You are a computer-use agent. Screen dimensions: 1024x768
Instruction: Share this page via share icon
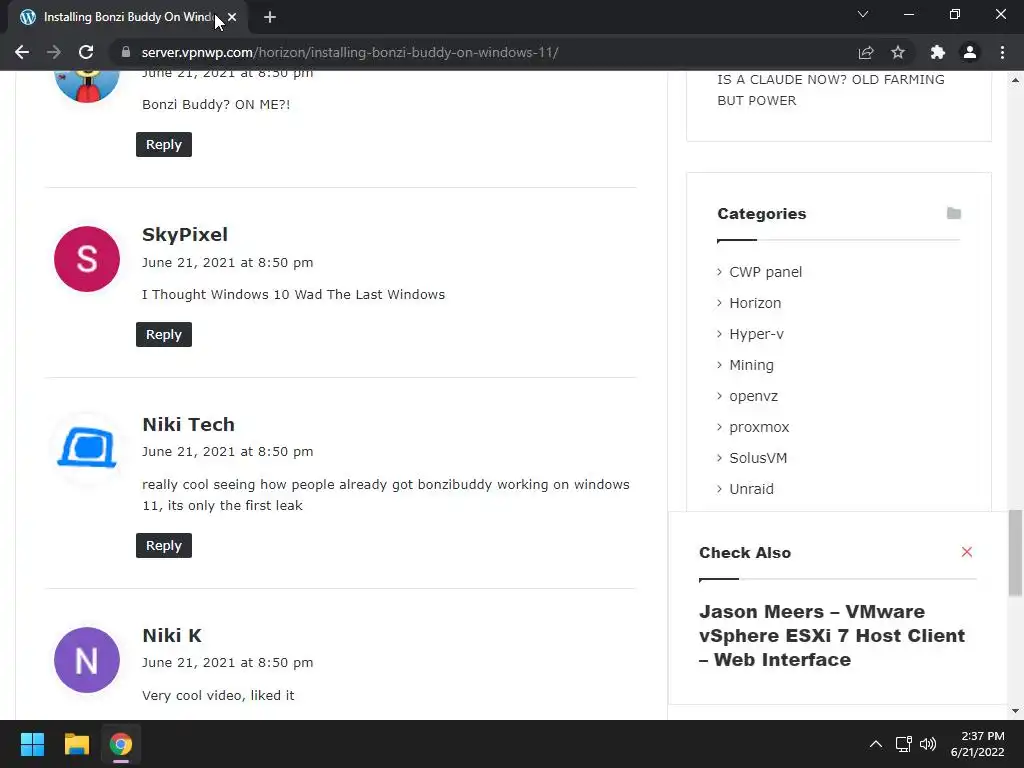point(866,52)
